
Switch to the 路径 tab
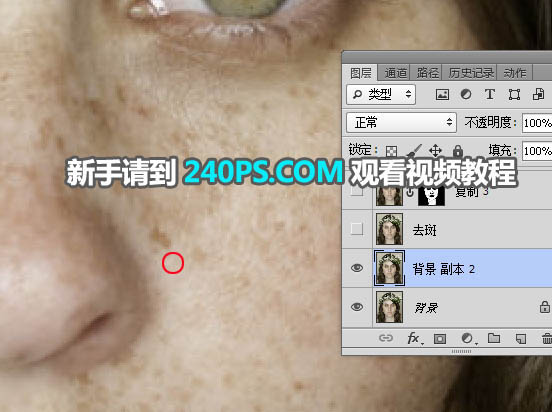pos(428,73)
